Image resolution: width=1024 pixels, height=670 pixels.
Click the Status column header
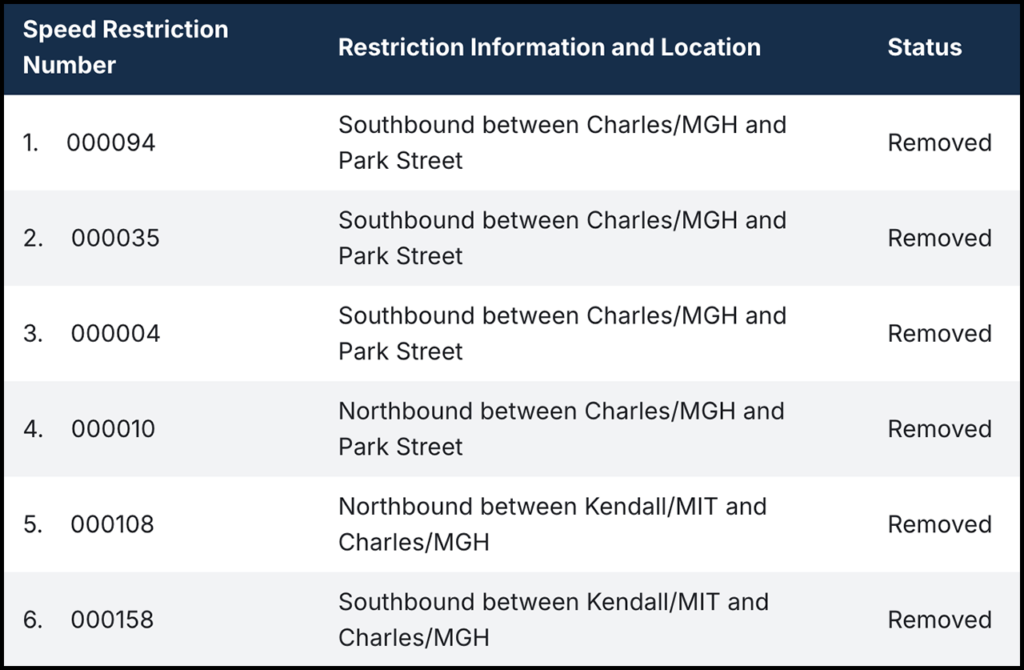pos(924,47)
